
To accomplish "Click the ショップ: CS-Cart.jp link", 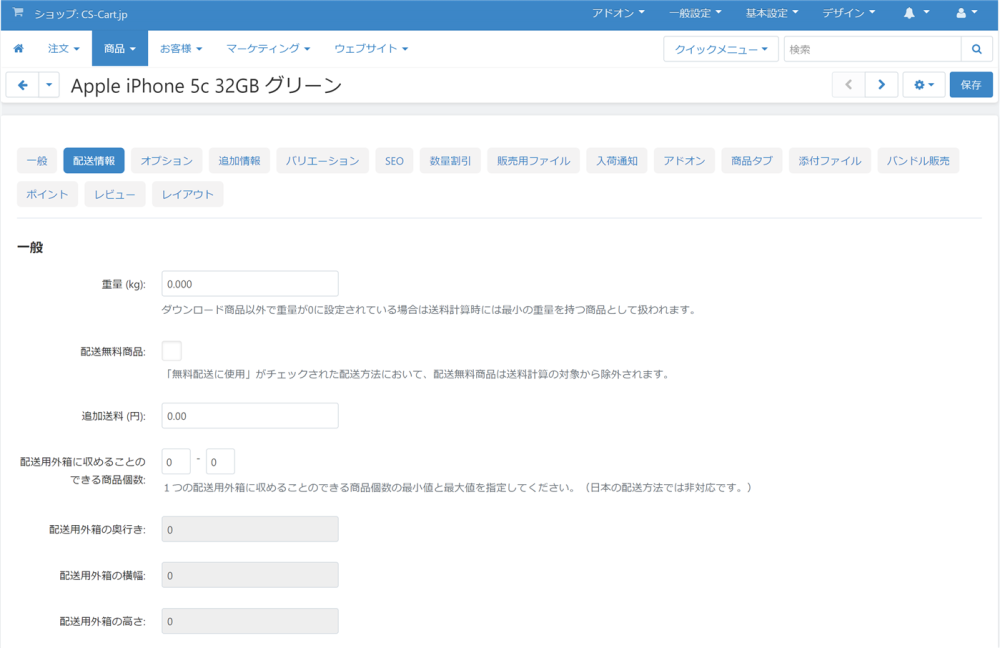I will (x=81, y=14).
